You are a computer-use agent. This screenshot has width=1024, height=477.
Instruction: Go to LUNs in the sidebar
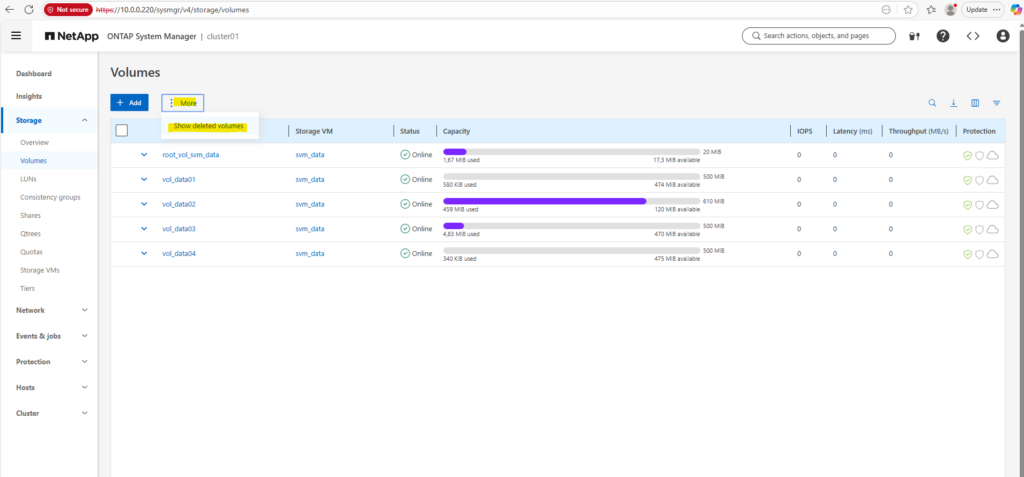[29, 179]
